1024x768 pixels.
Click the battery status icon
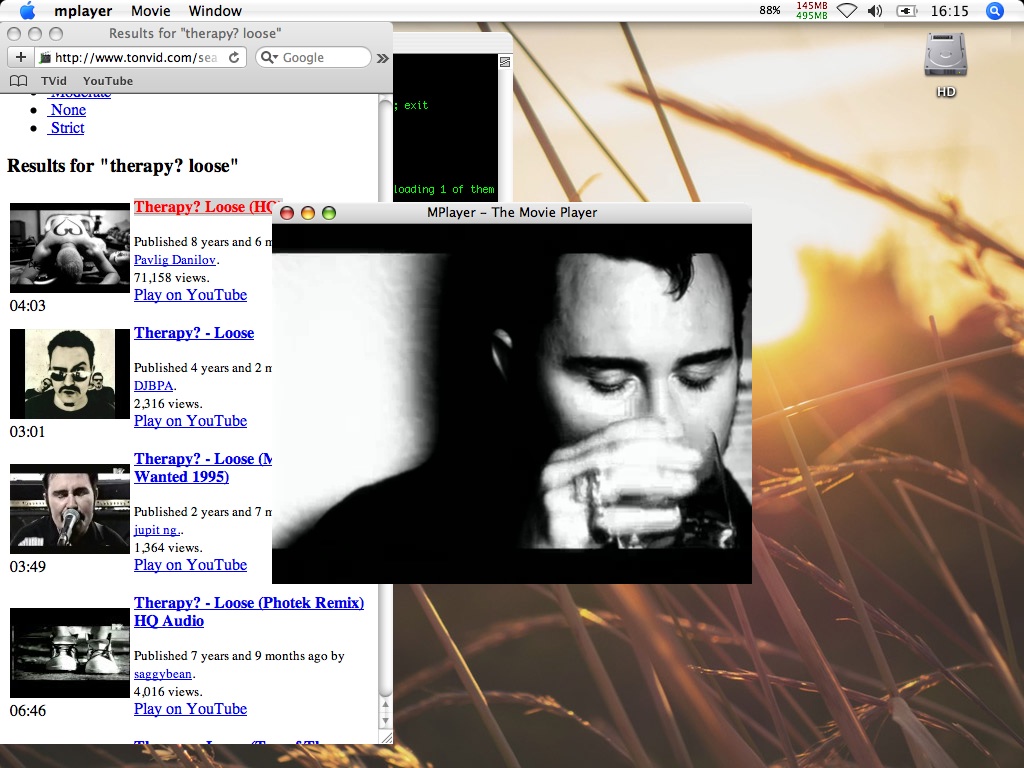tap(906, 10)
